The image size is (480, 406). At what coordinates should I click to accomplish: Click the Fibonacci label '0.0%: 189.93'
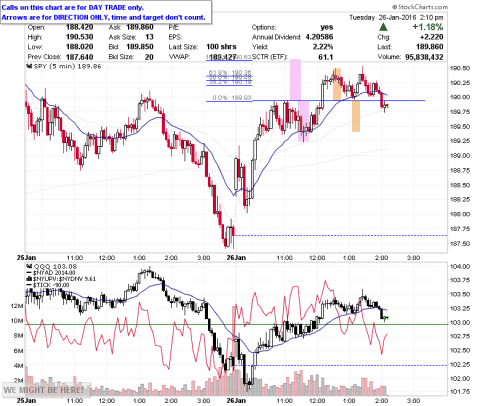tap(232, 98)
